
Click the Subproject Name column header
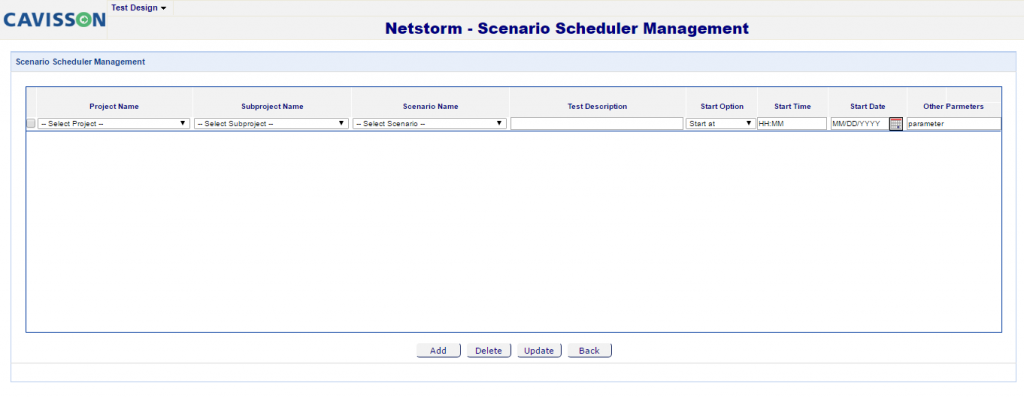[272, 106]
